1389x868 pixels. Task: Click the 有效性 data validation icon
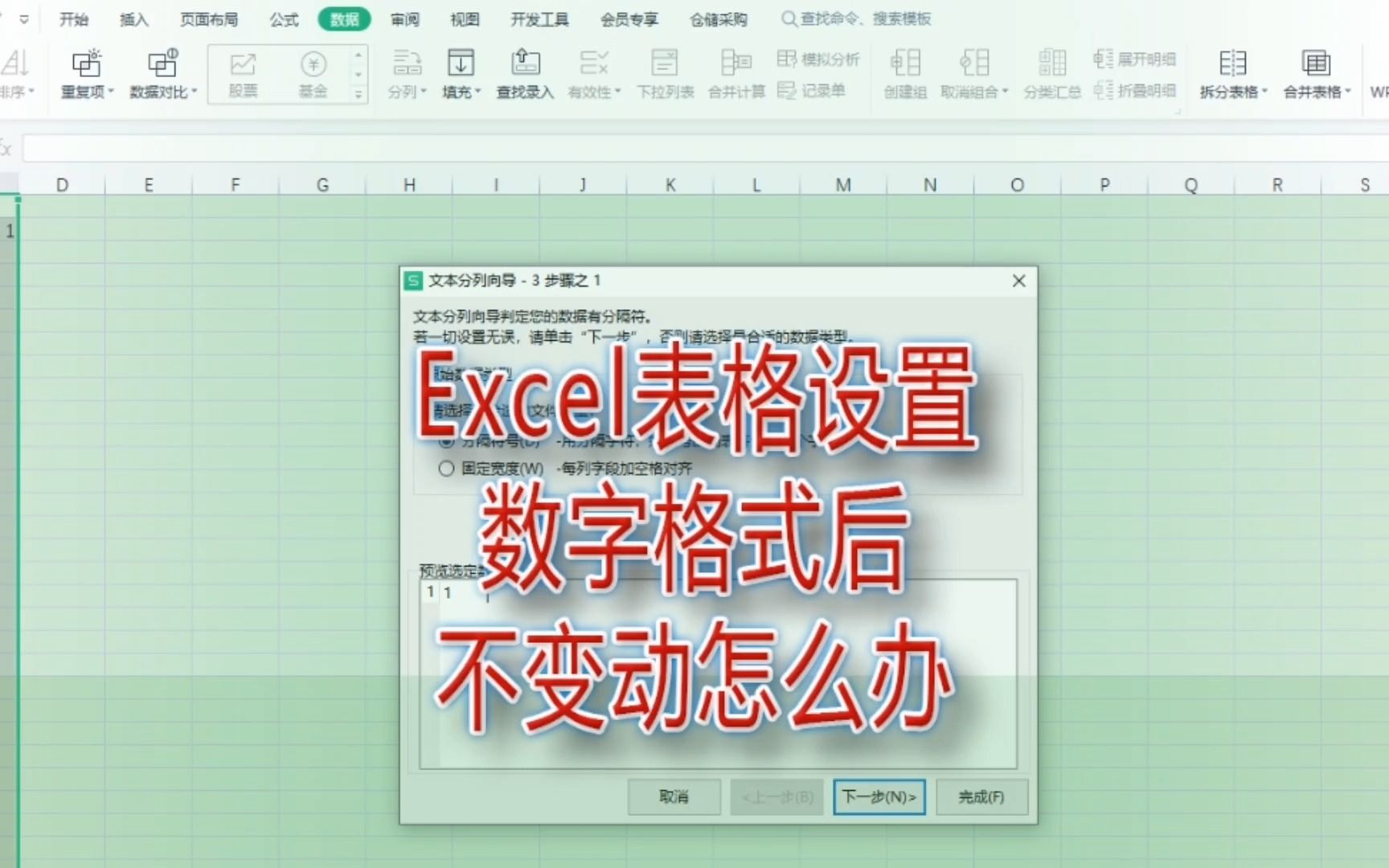(x=594, y=63)
